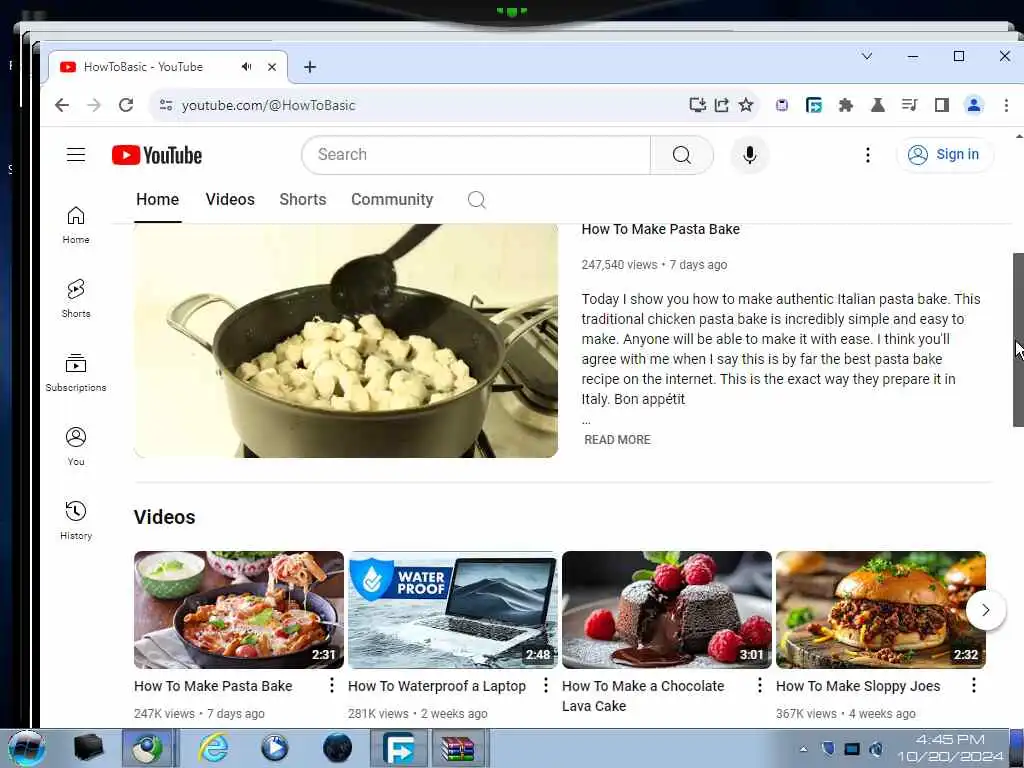The width and height of the screenshot is (1024, 768).
Task: Show hidden system tray icons
Action: (803, 749)
